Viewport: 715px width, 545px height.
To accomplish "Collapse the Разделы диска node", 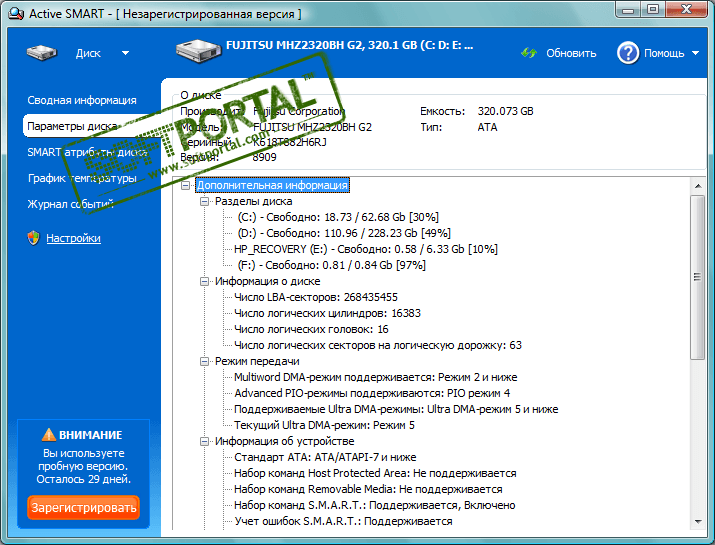I will (204, 202).
